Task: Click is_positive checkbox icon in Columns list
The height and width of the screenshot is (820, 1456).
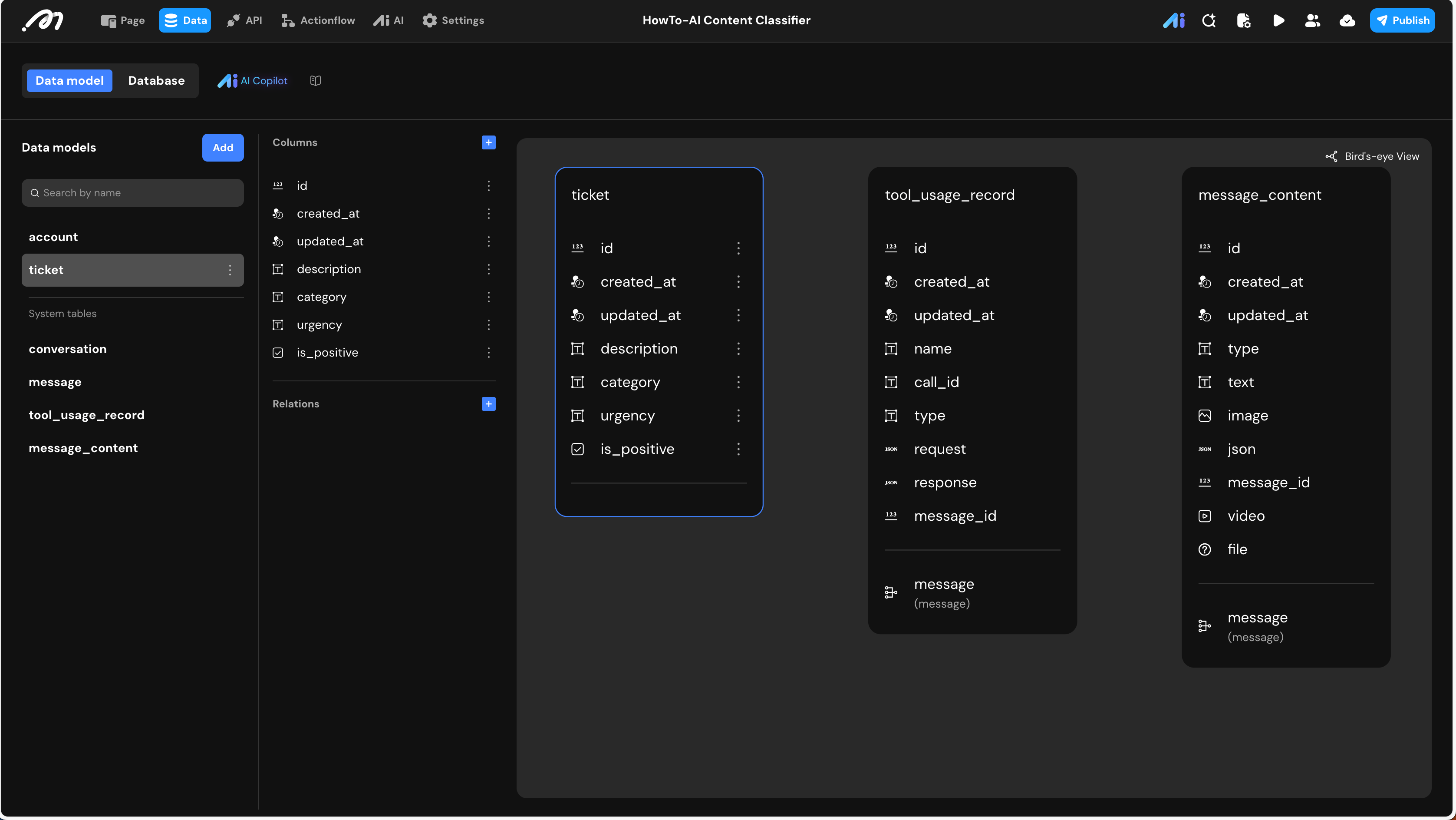Action: (277, 353)
